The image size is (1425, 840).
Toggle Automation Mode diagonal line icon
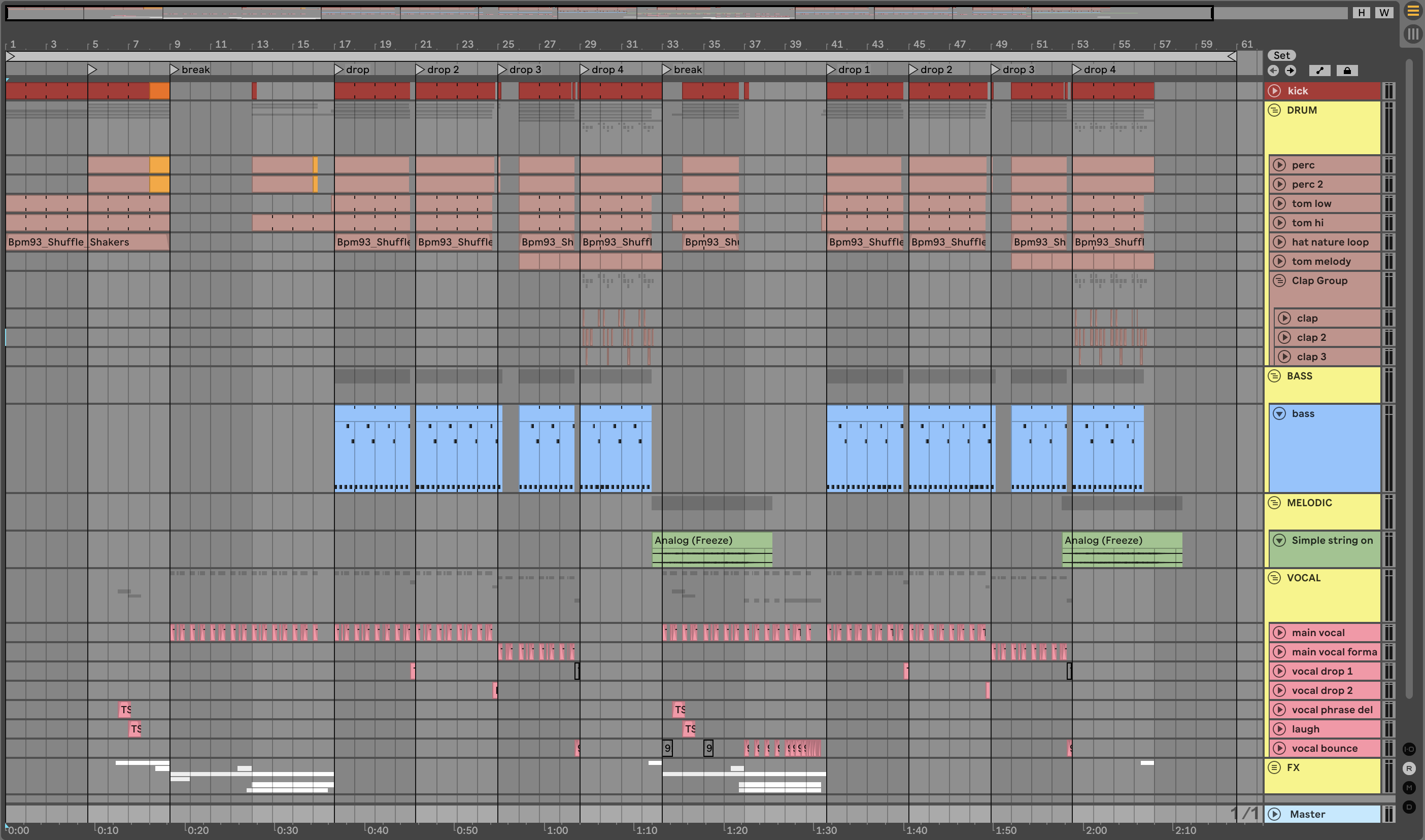1319,71
